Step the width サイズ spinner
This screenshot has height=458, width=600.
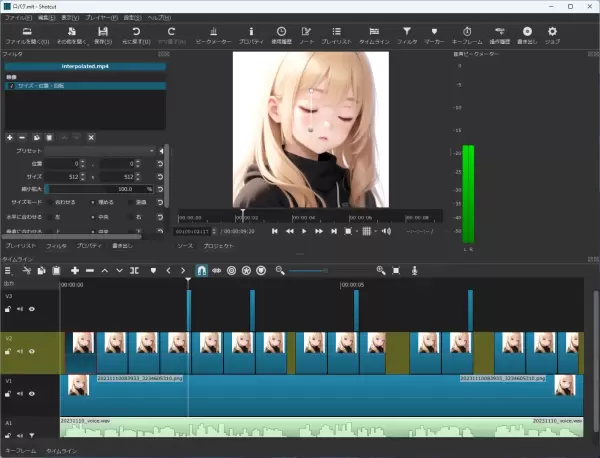[x=83, y=177]
